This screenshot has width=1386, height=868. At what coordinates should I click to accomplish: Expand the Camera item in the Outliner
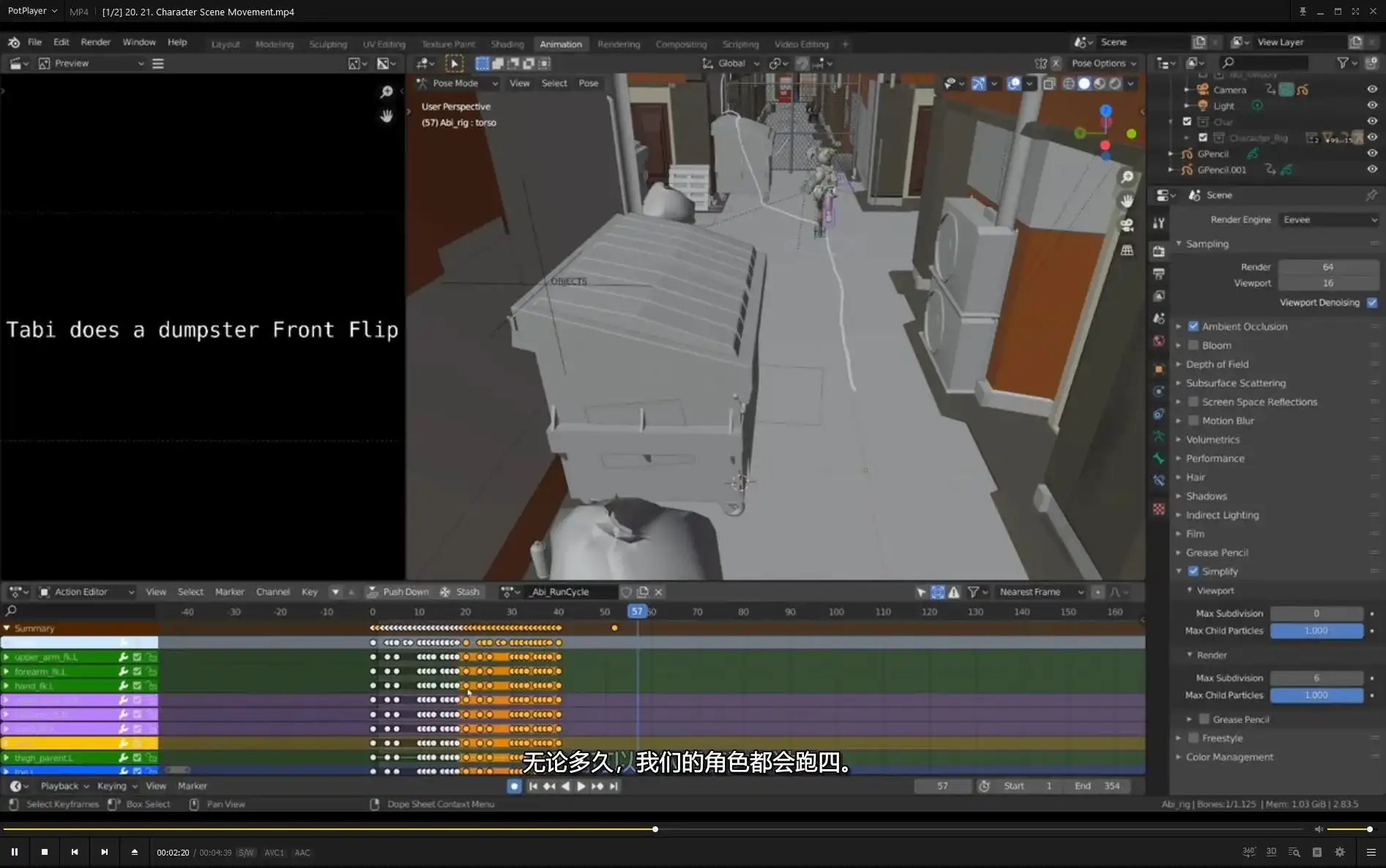(1186, 89)
